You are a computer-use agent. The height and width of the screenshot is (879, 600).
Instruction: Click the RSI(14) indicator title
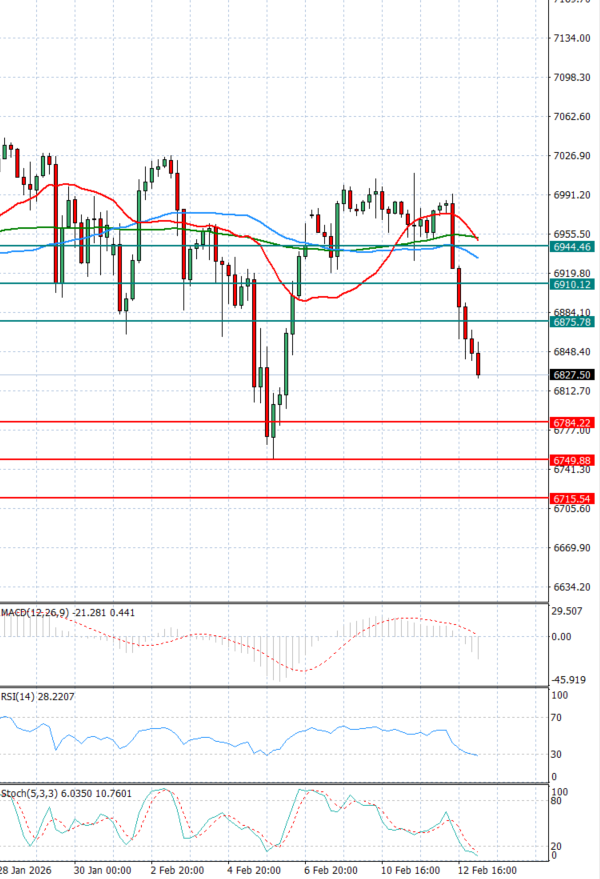[x=20, y=696]
